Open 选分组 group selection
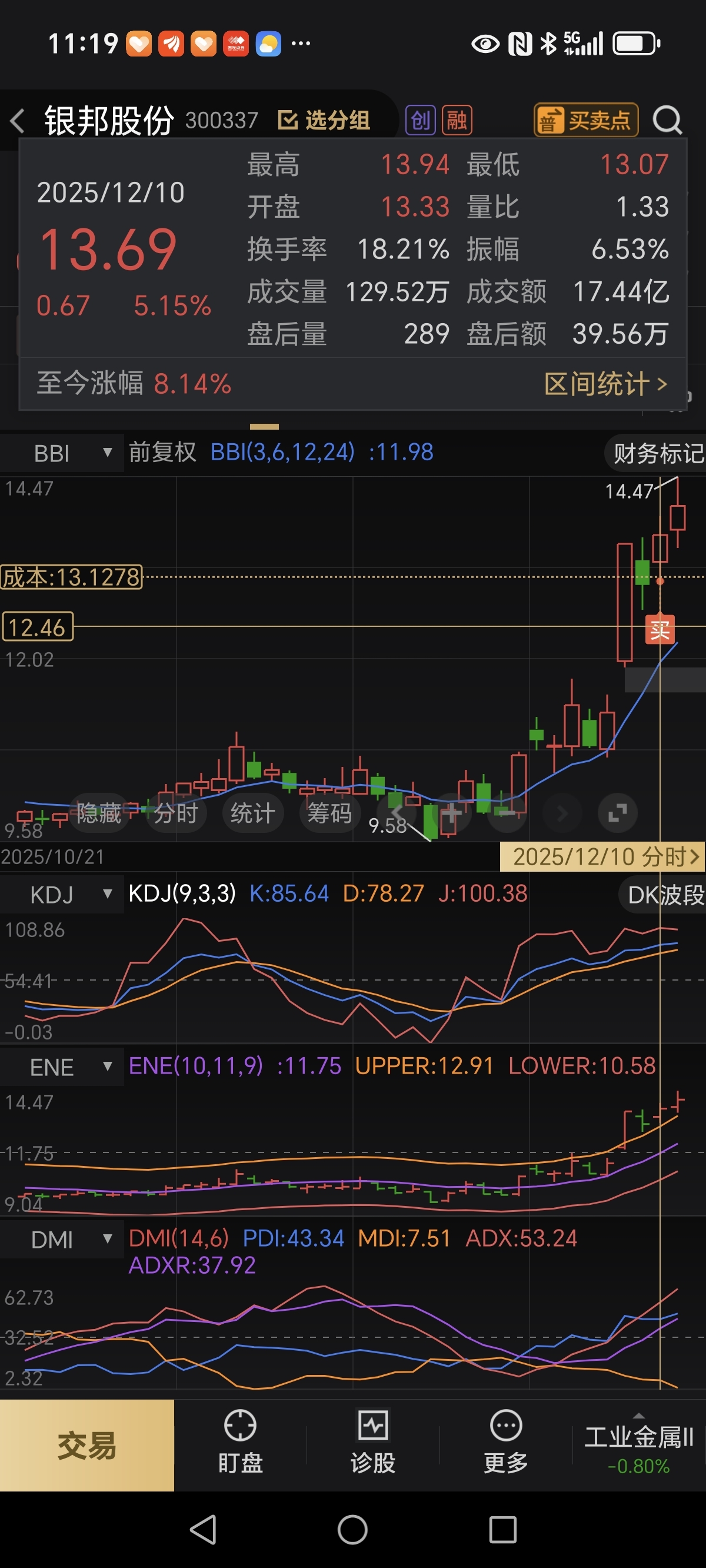Image resolution: width=706 pixels, height=1568 pixels. click(x=324, y=121)
